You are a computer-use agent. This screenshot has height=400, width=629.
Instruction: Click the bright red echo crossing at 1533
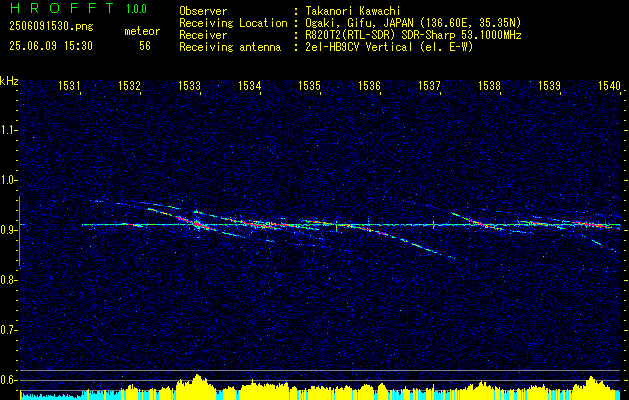197,224
